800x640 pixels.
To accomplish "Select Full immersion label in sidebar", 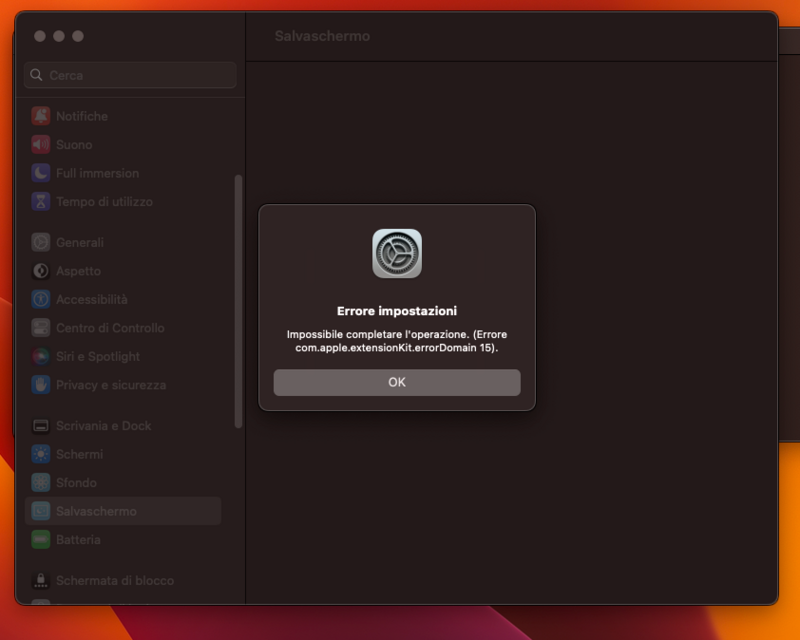I will click(x=97, y=174).
